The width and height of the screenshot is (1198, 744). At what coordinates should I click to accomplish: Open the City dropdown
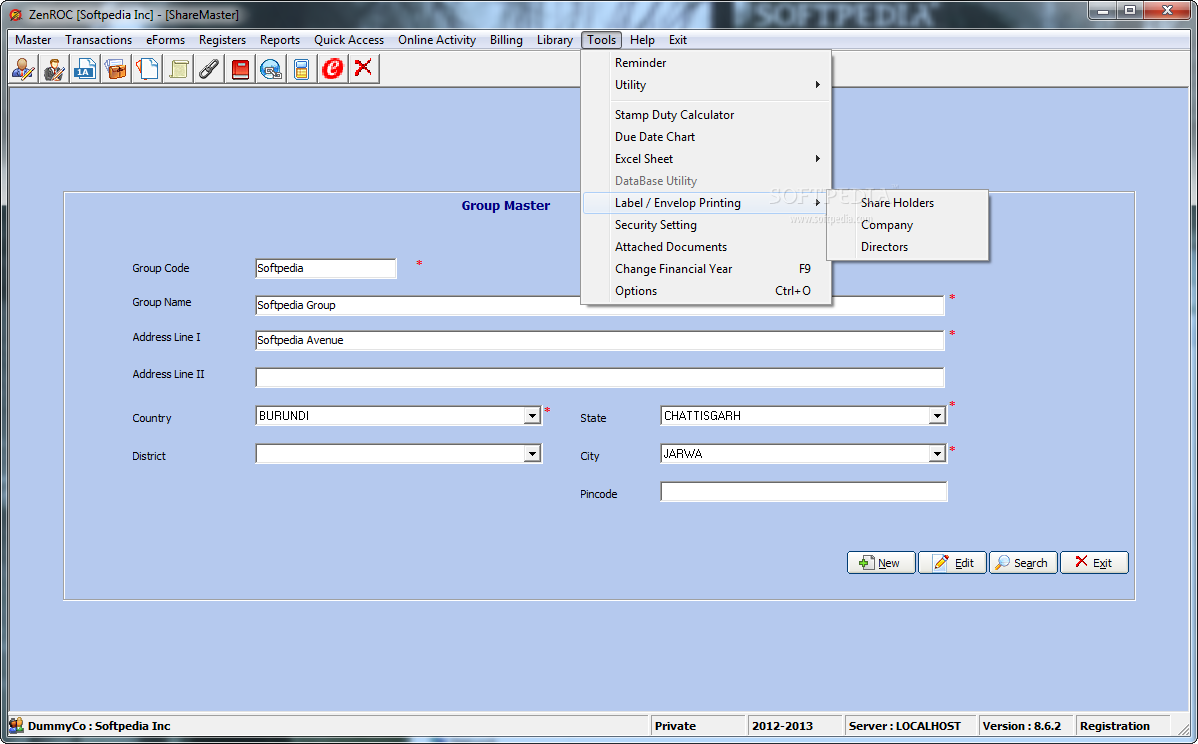[x=937, y=454]
